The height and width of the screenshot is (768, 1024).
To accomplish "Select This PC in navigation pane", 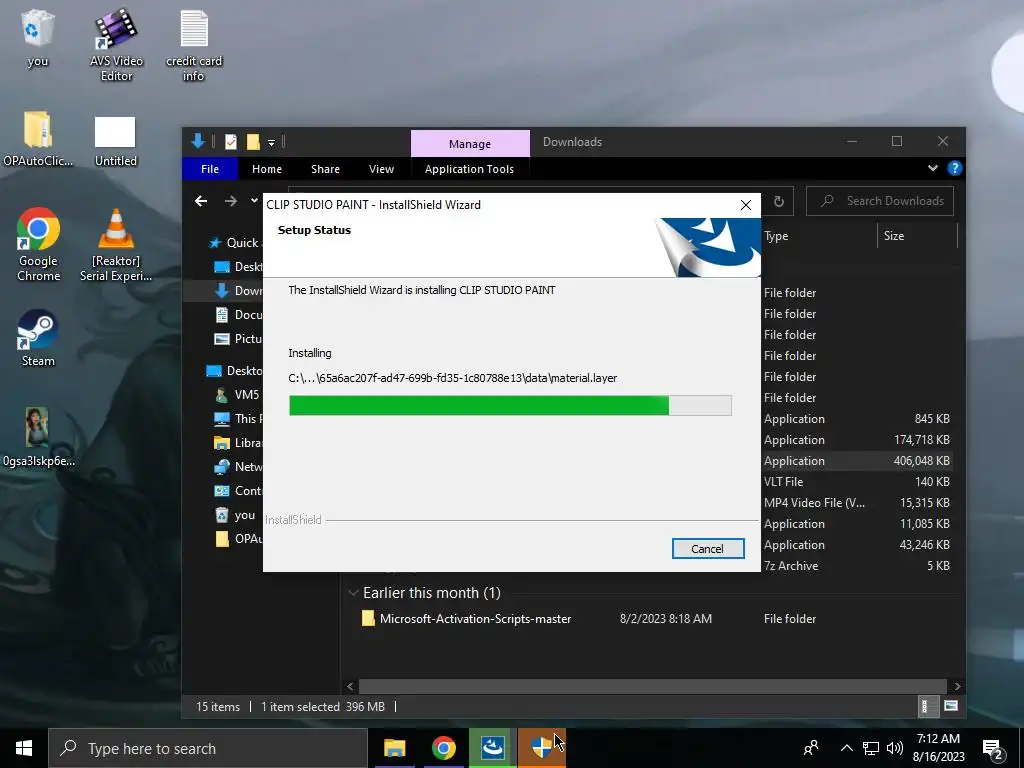I will (x=238, y=419).
